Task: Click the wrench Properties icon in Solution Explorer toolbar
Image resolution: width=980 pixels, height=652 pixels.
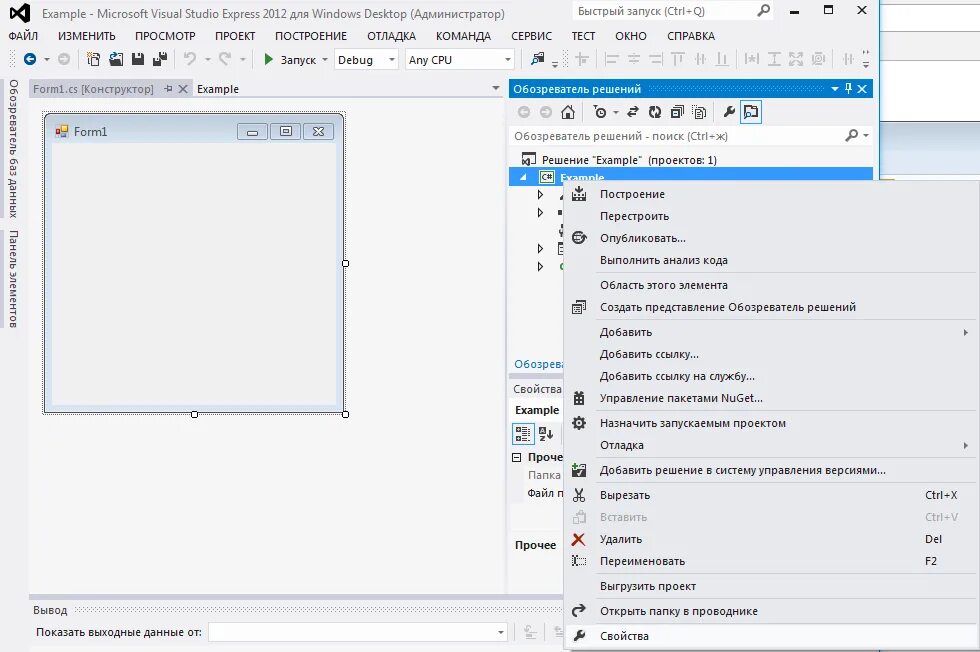Action: pyautogui.click(x=729, y=112)
